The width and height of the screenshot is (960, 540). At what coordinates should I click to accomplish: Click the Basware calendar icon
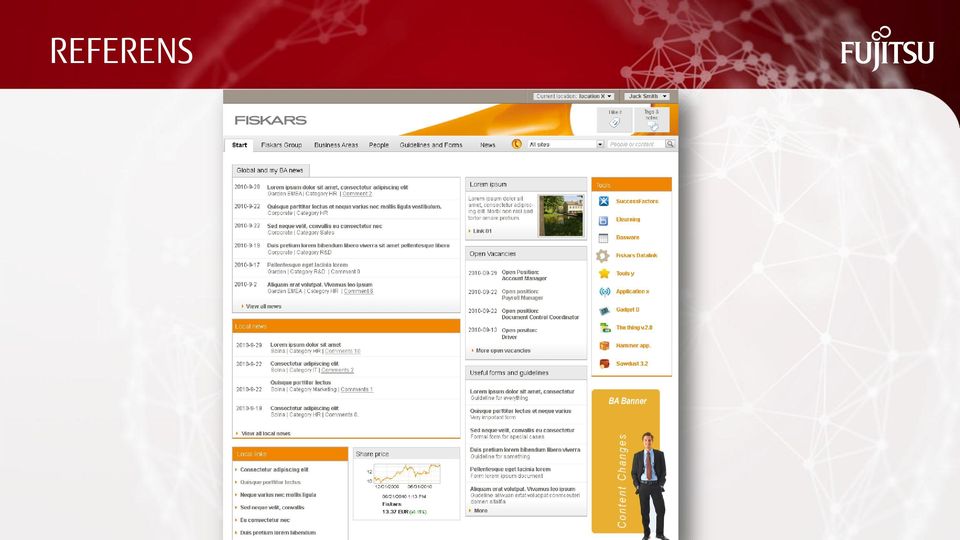point(604,238)
